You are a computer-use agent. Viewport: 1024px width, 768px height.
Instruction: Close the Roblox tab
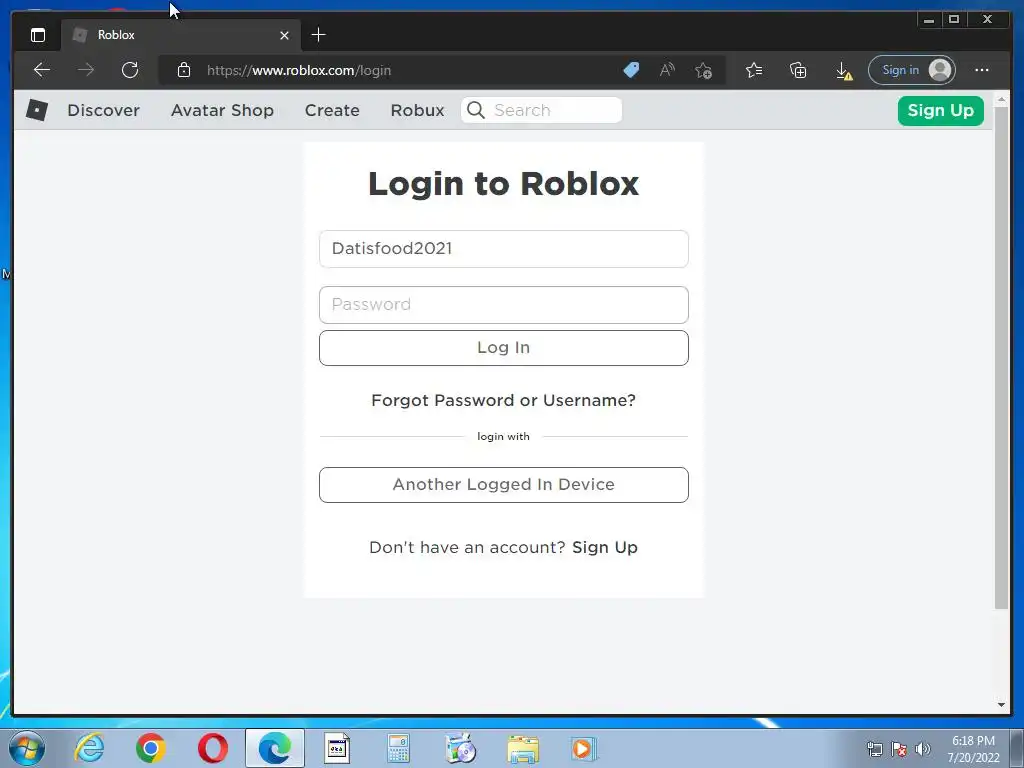point(284,35)
